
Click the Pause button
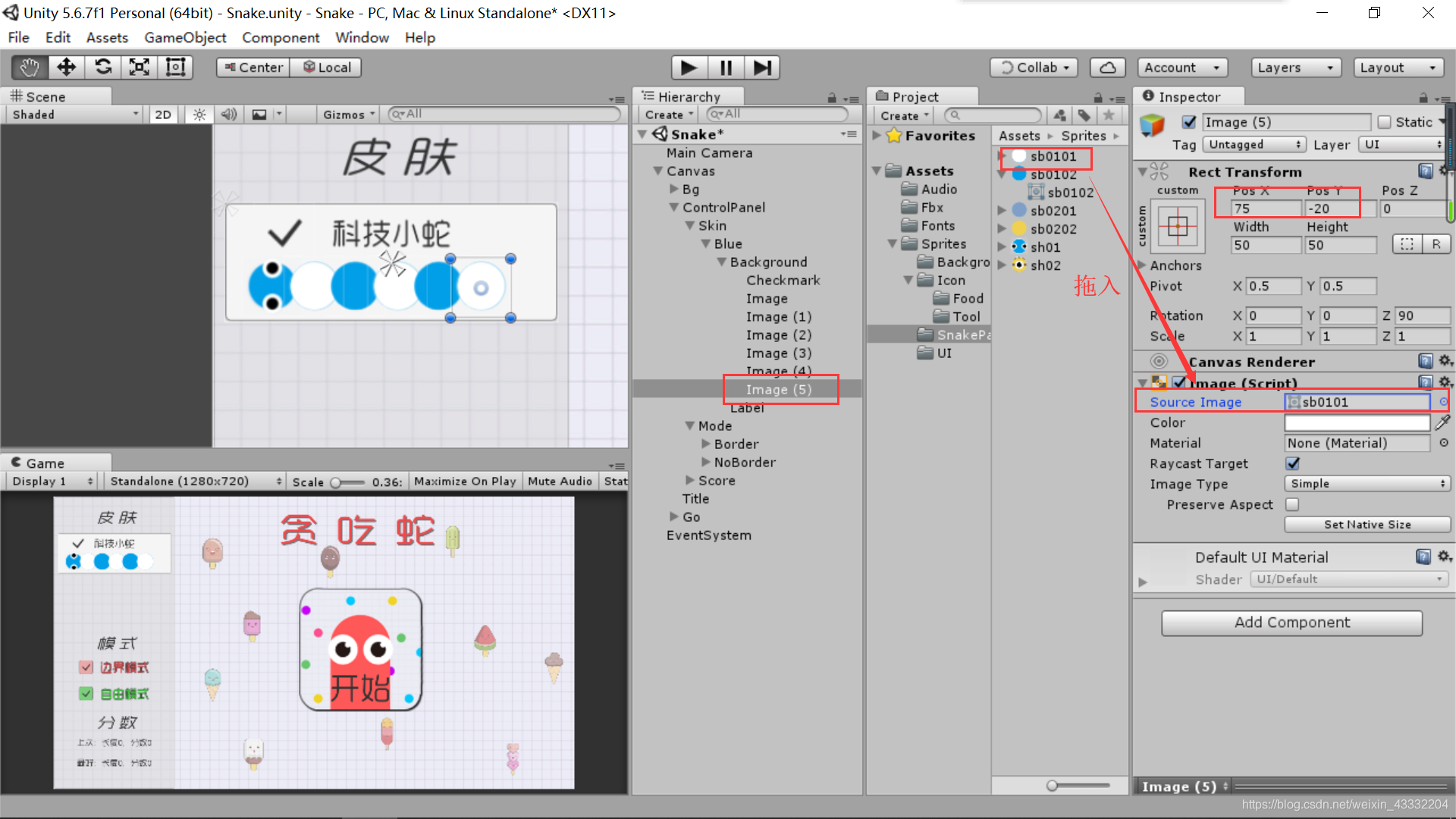pos(726,67)
